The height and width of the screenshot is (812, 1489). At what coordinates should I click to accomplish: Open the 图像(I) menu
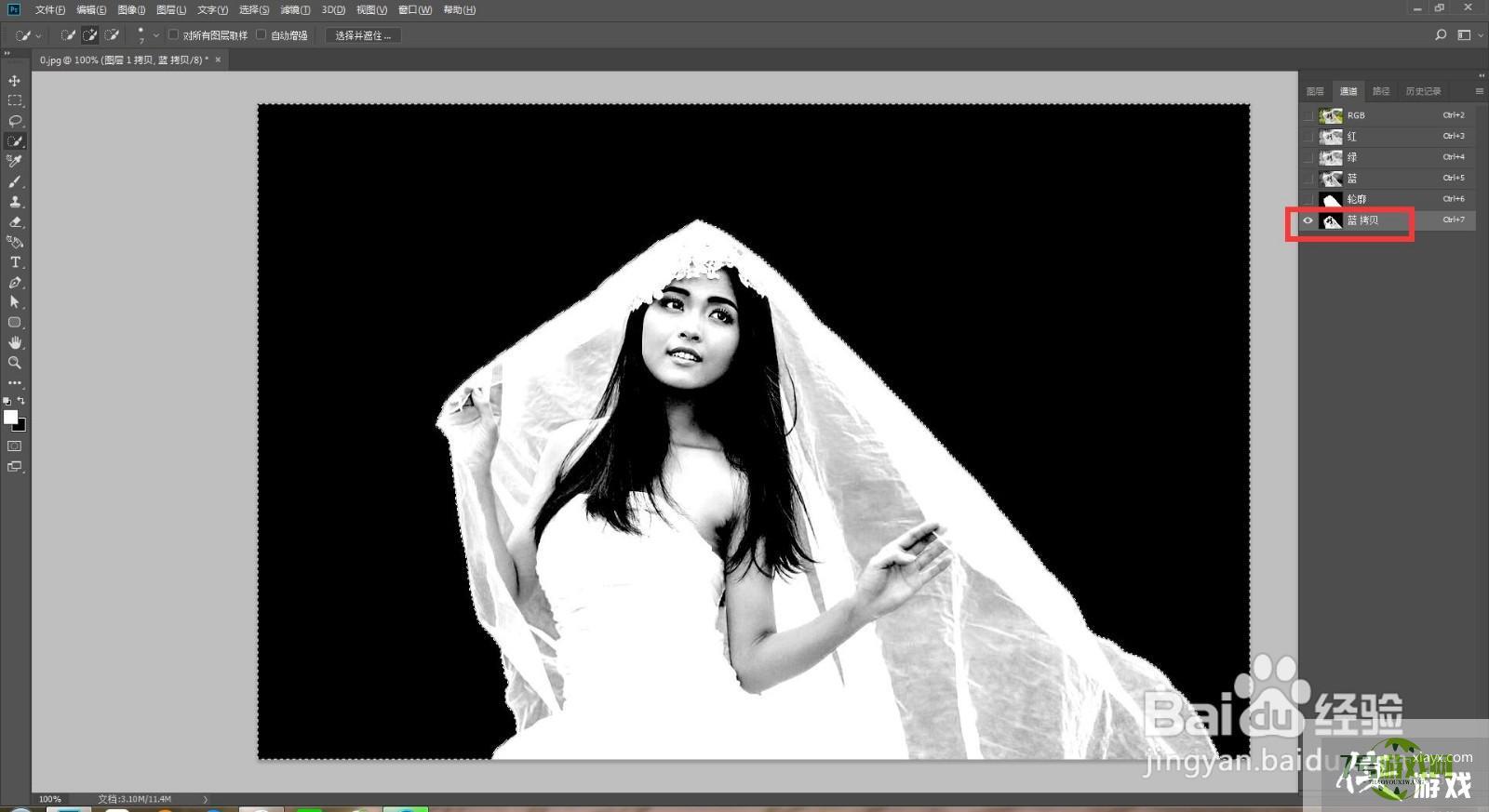click(131, 10)
